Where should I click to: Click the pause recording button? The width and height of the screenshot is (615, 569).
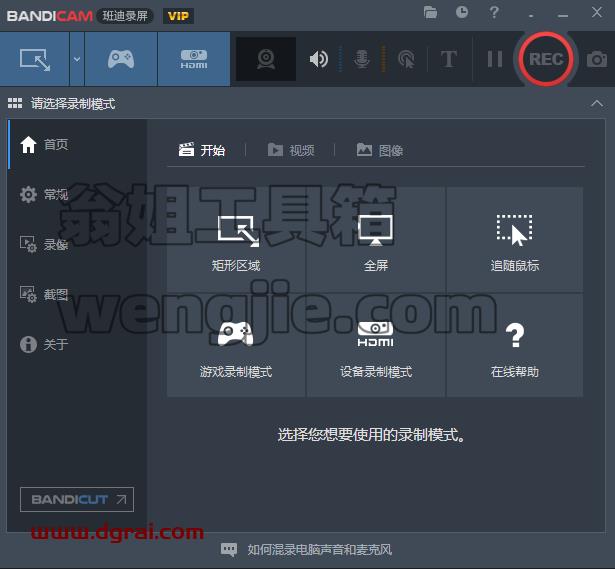495,59
